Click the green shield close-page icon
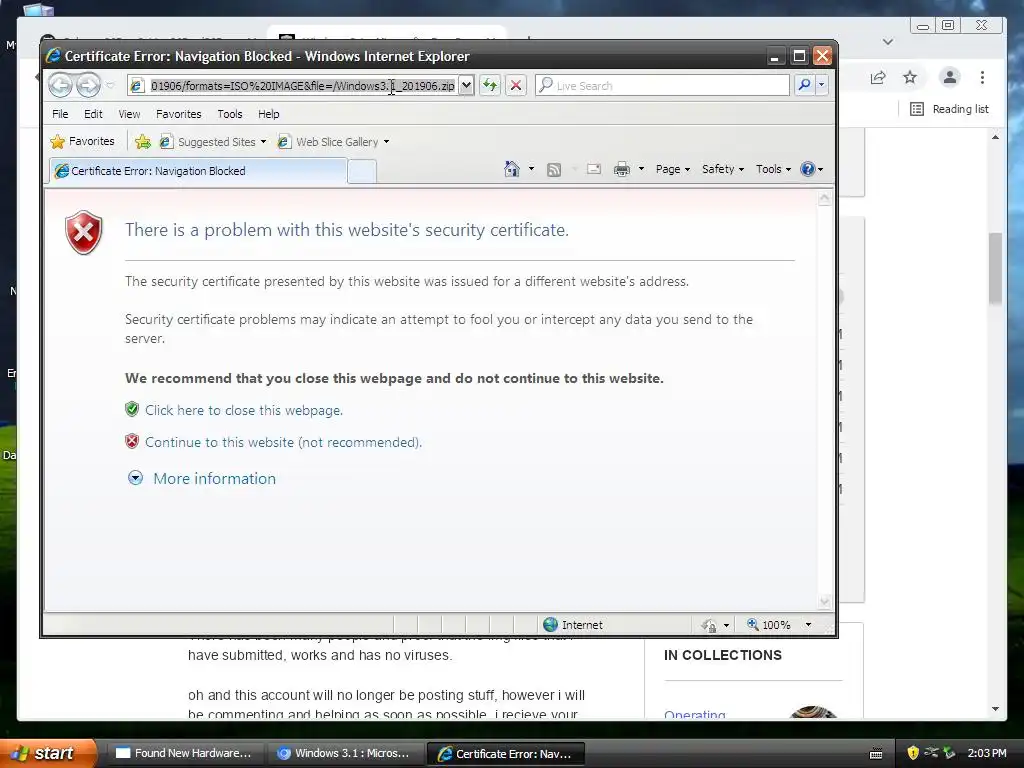Viewport: 1024px width, 768px height. (132, 409)
